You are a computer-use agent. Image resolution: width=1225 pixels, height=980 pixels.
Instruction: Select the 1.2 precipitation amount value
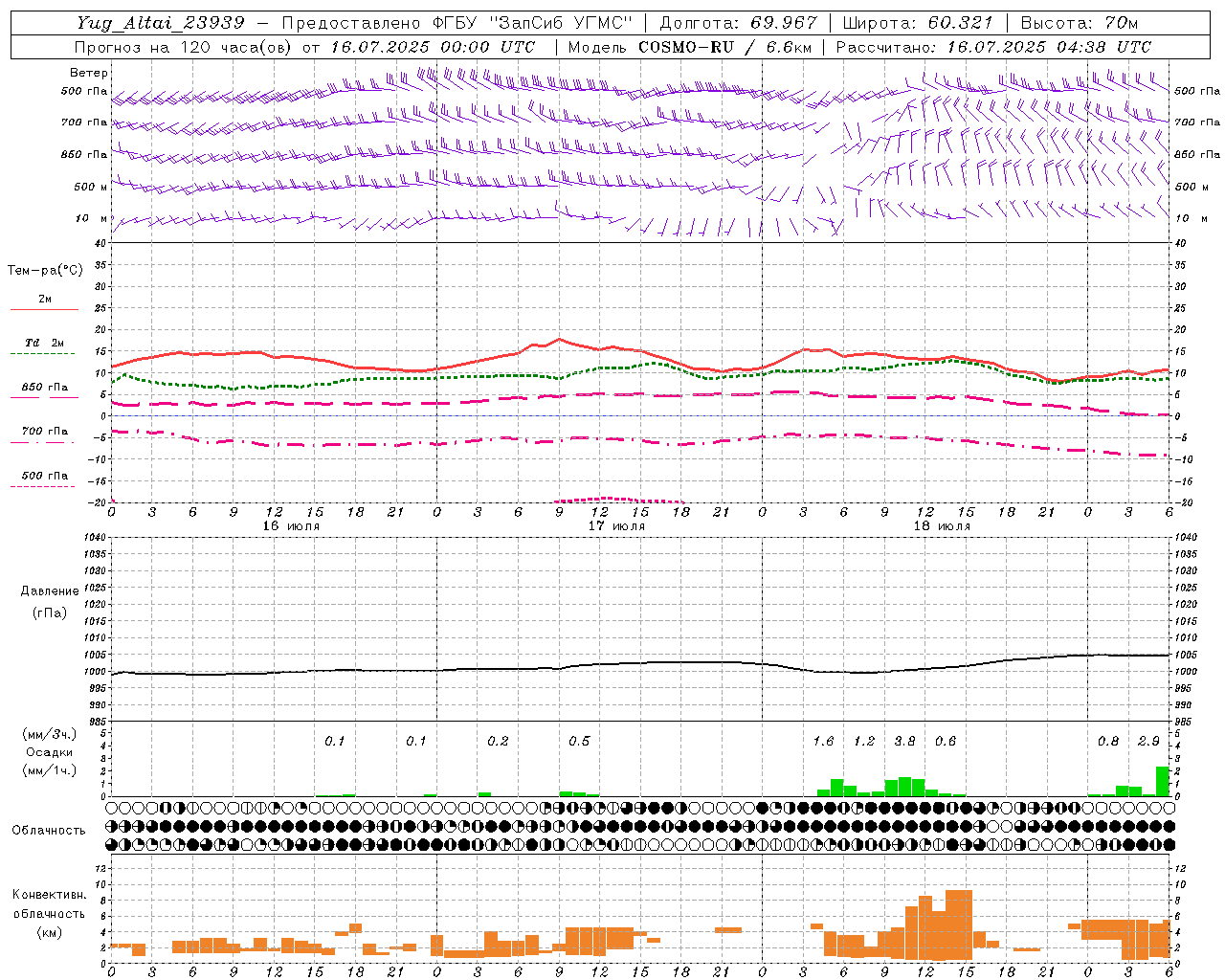tap(864, 741)
